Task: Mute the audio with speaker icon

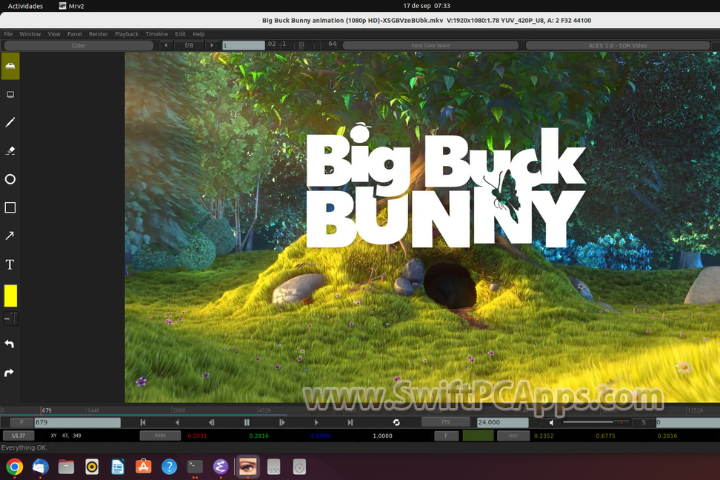Action: [551, 422]
